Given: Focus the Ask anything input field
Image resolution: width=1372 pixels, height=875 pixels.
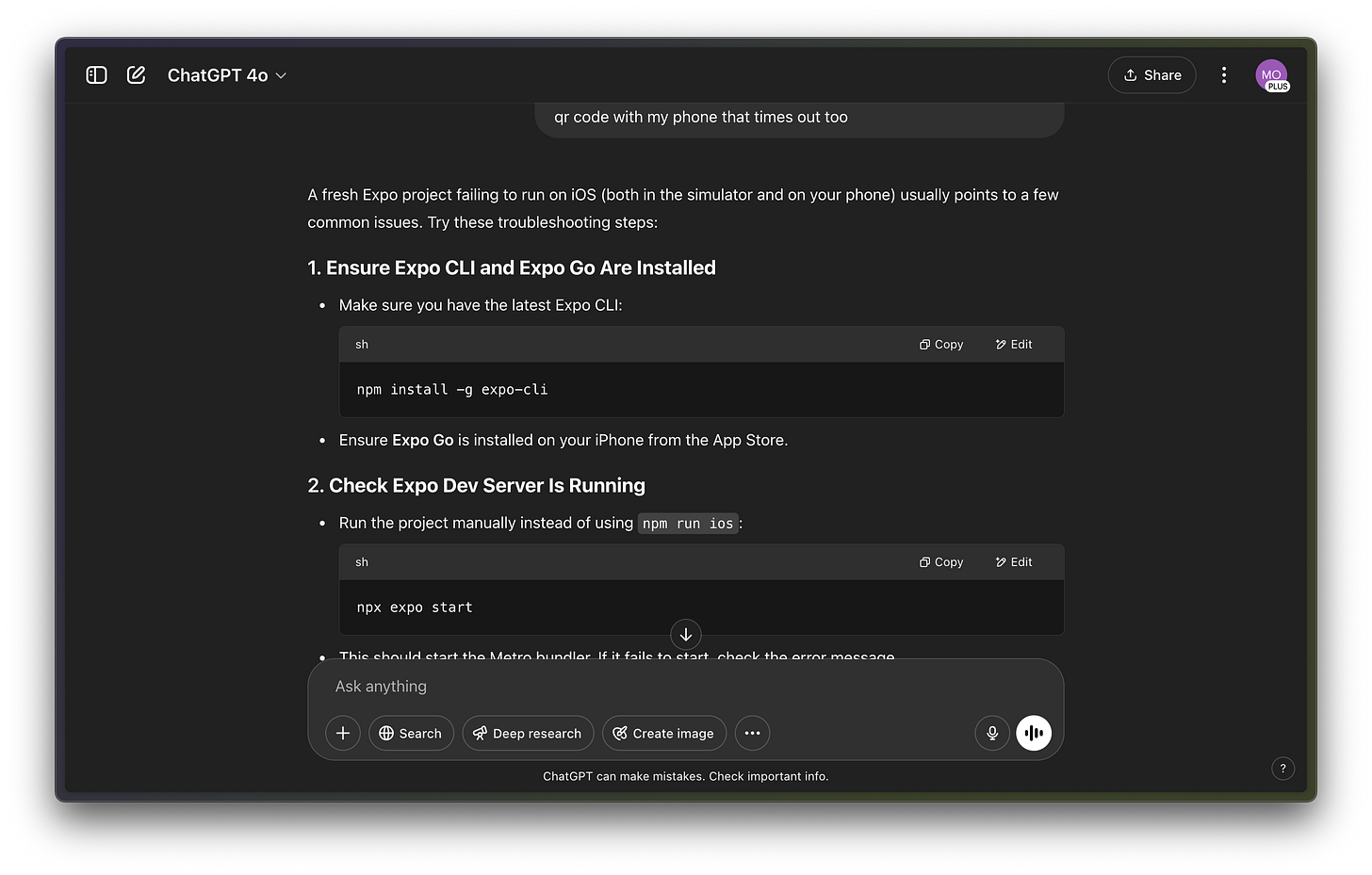Looking at the screenshot, I should coord(686,687).
